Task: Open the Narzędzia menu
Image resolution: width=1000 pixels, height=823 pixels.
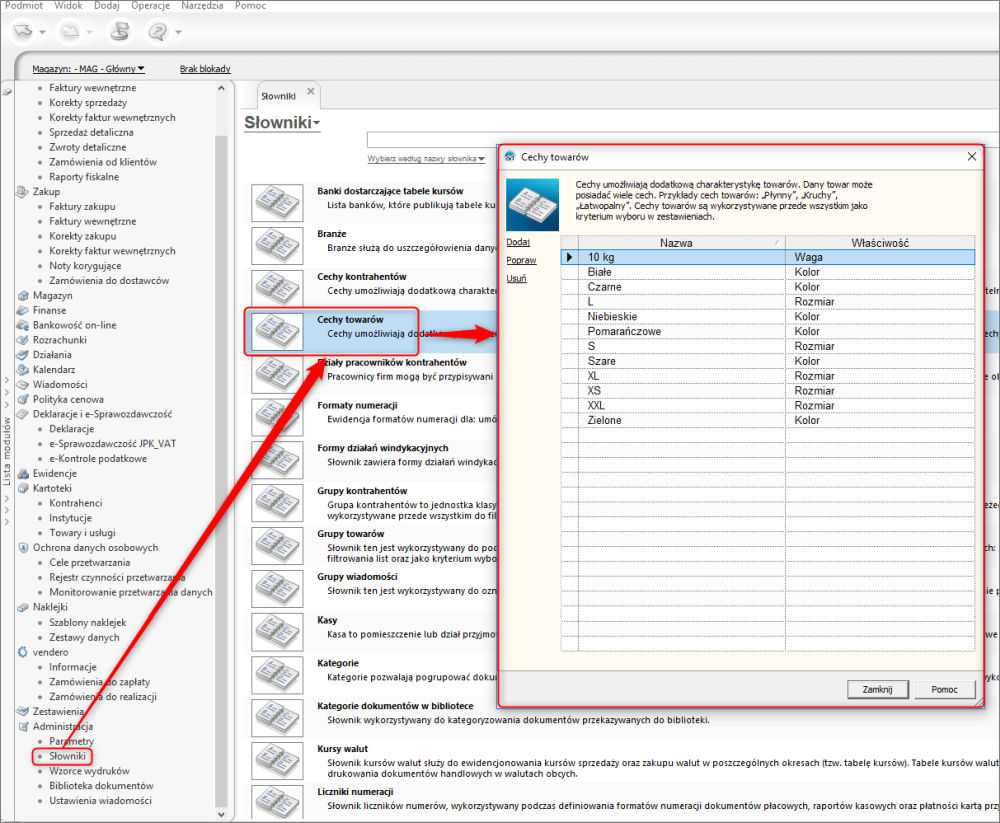Action: pyautogui.click(x=202, y=5)
